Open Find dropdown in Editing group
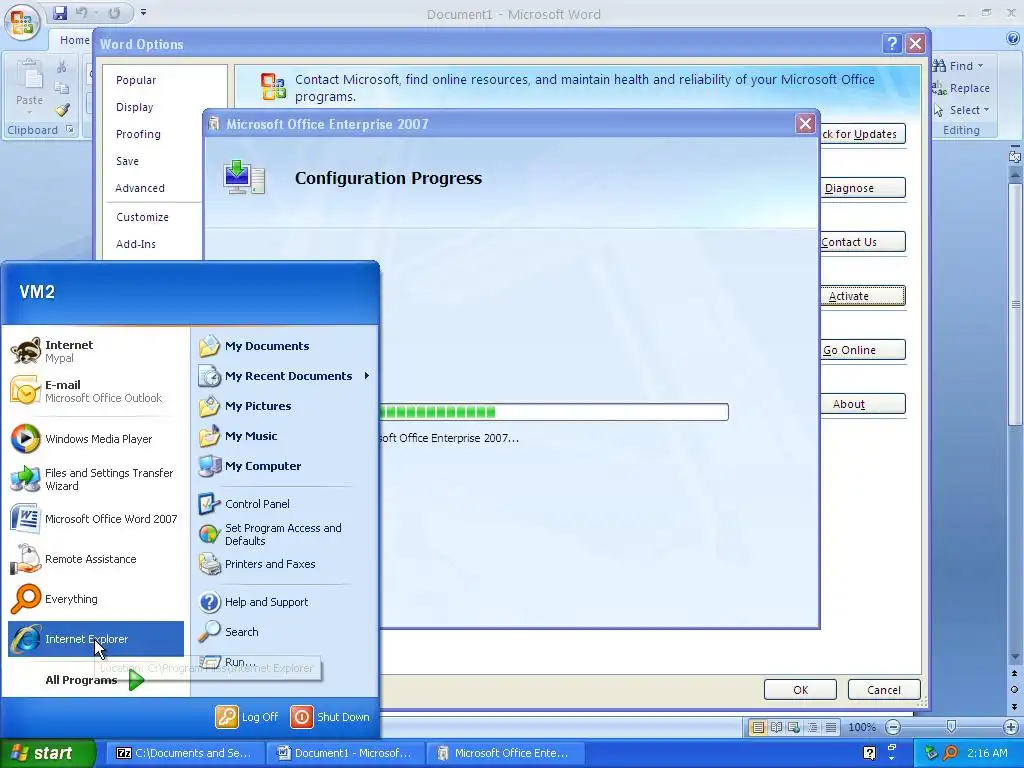 (980, 66)
